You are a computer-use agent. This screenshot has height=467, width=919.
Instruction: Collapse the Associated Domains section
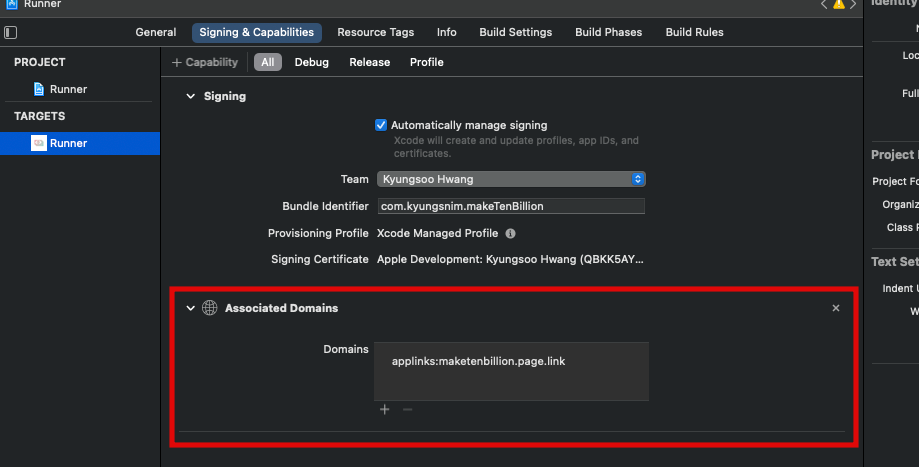coord(190,308)
